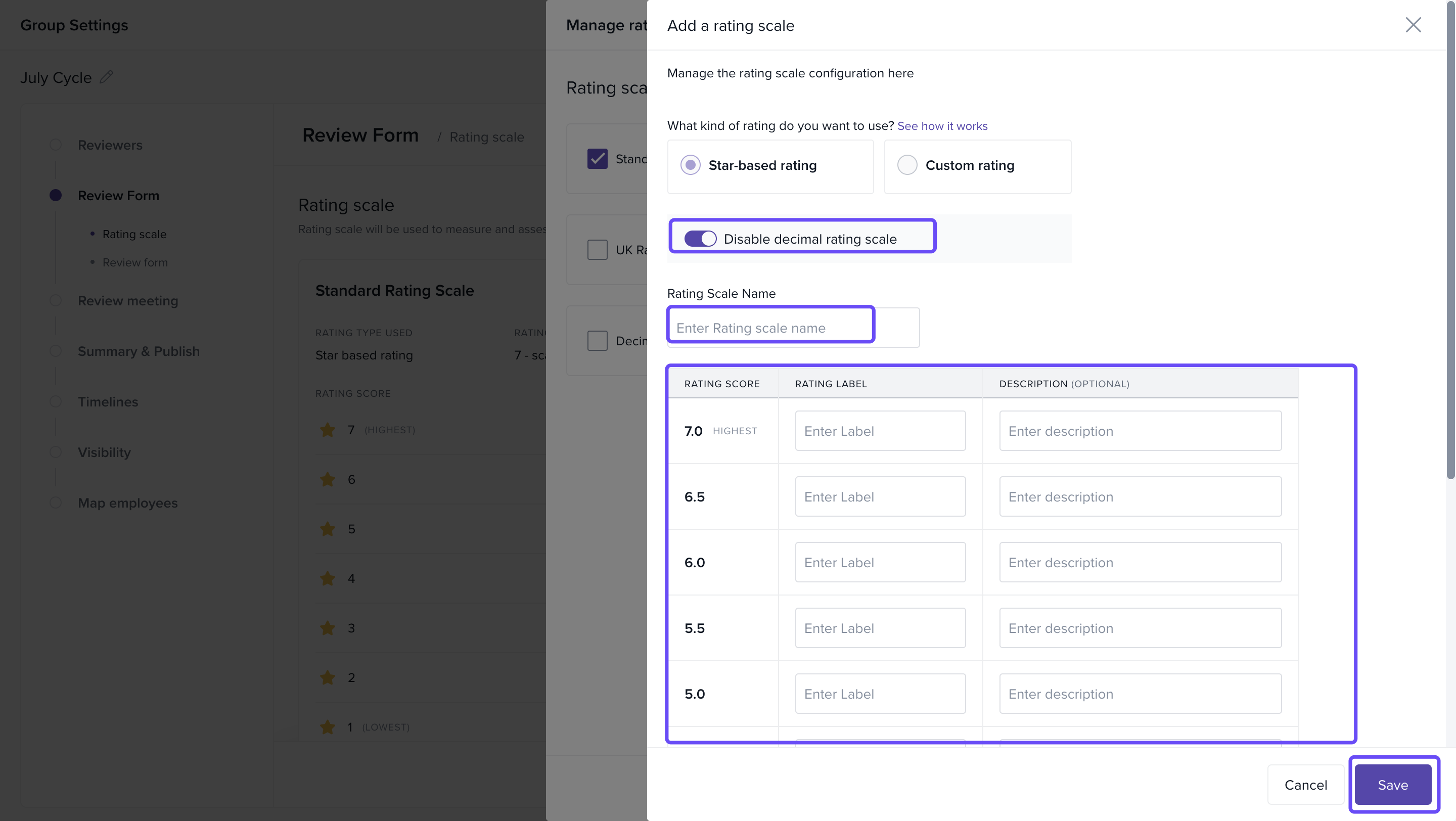Click the star icon for rating 7
The image size is (1456, 821).
(x=327, y=430)
